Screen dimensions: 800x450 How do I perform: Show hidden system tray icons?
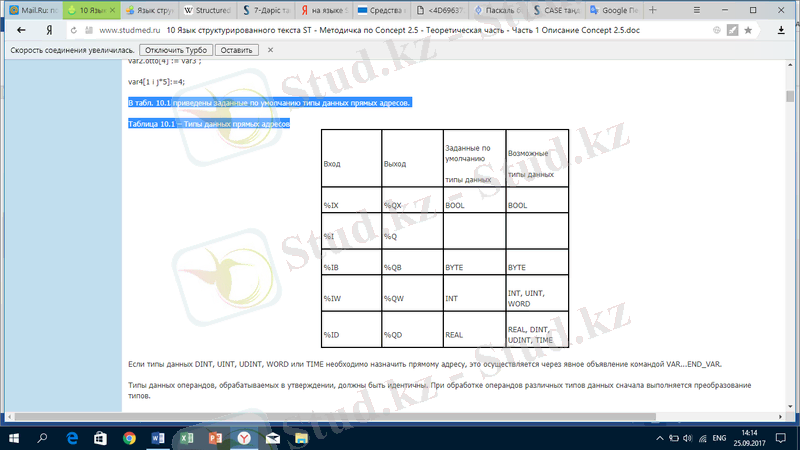[x=660, y=438]
